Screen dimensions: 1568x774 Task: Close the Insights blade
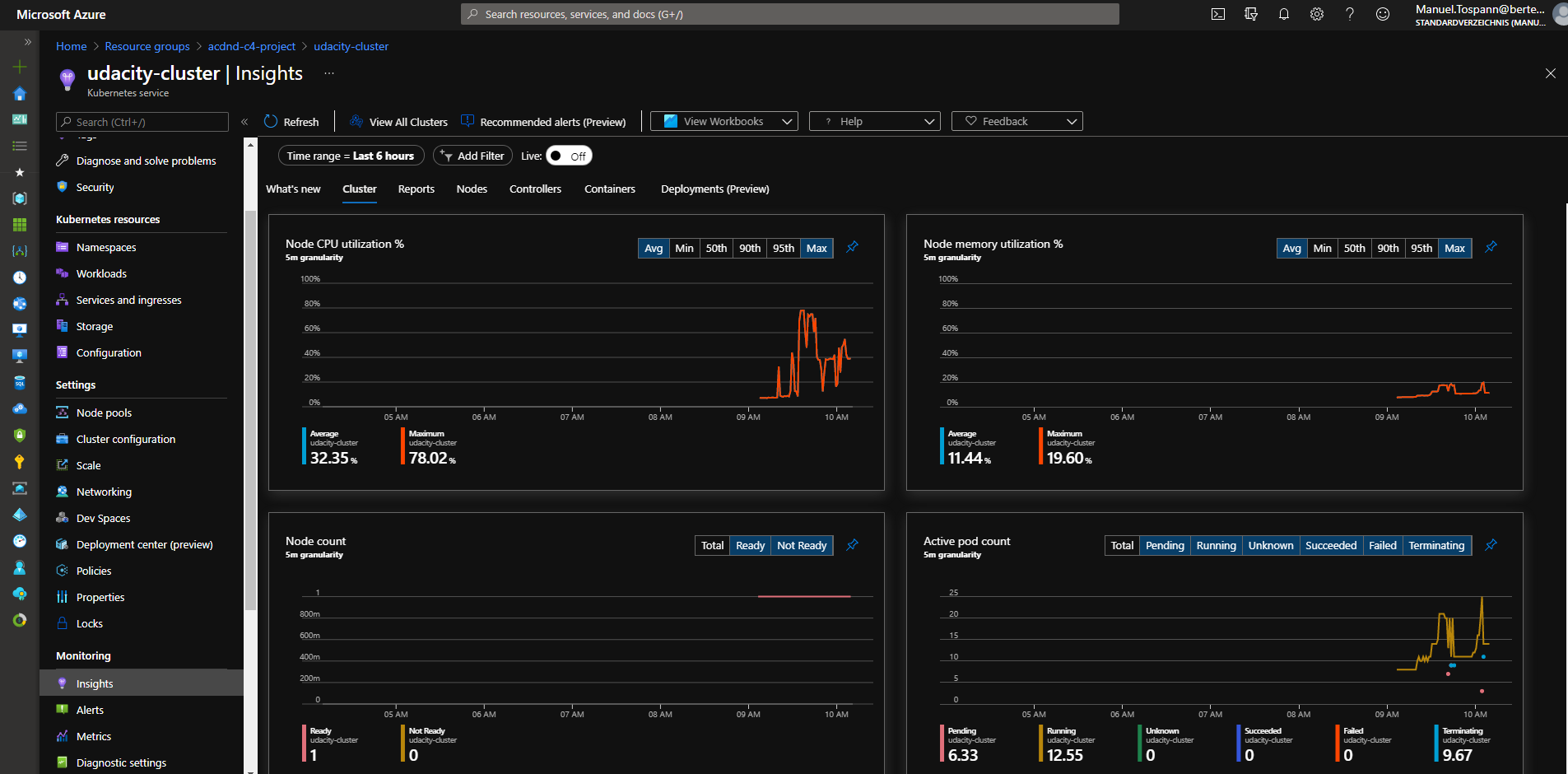pyautogui.click(x=1551, y=73)
